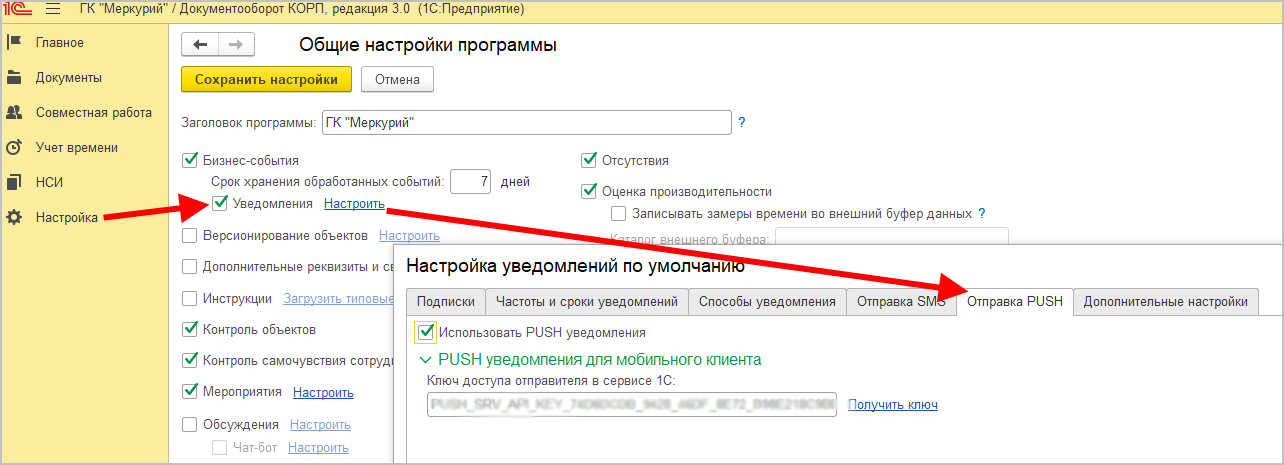
Task: Enable the Инструкции checkbox
Action: (190, 298)
